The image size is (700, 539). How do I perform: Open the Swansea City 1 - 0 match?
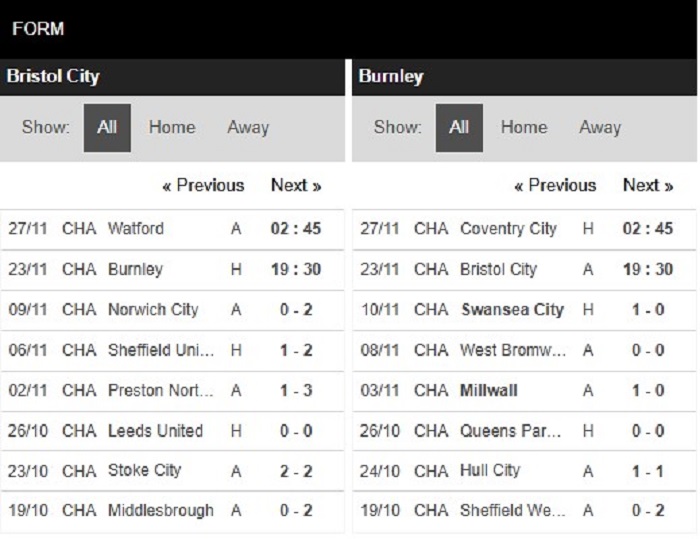(524, 310)
